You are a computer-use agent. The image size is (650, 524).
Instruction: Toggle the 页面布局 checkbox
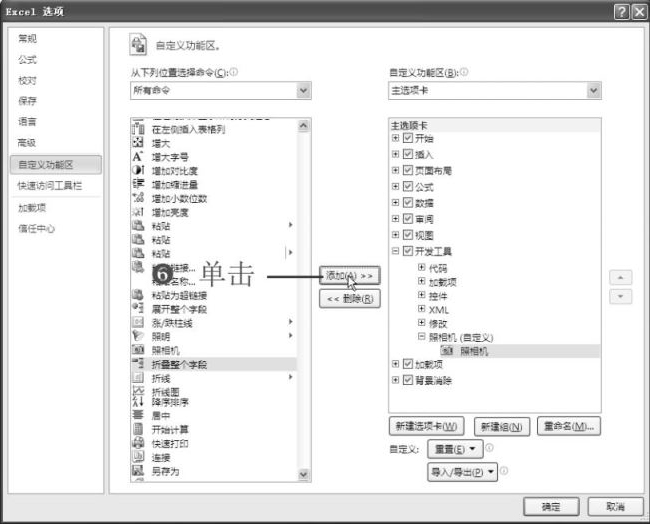click(408, 170)
